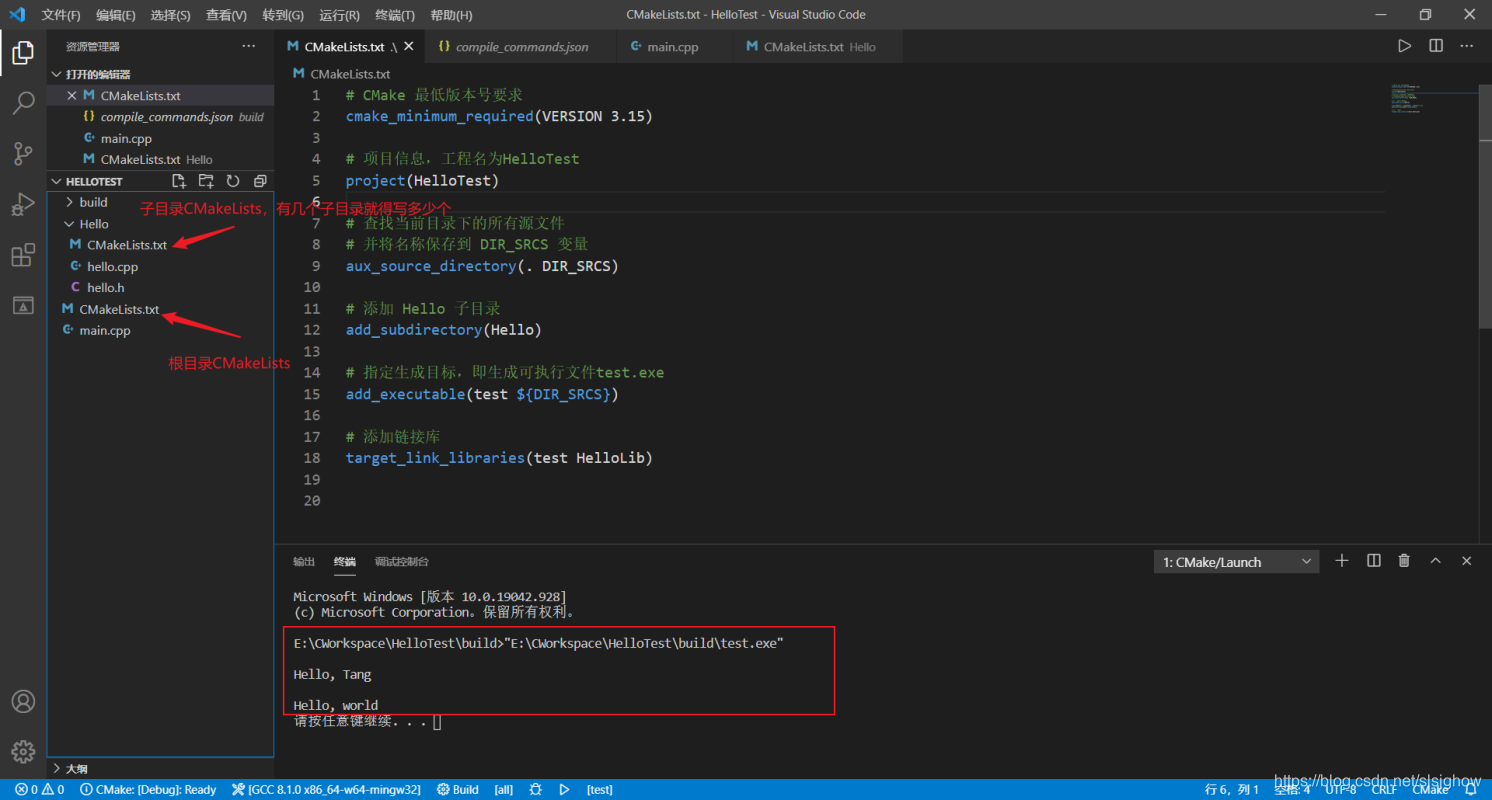Open the Accounts menu icon
This screenshot has height=800, width=1492.
(x=23, y=701)
